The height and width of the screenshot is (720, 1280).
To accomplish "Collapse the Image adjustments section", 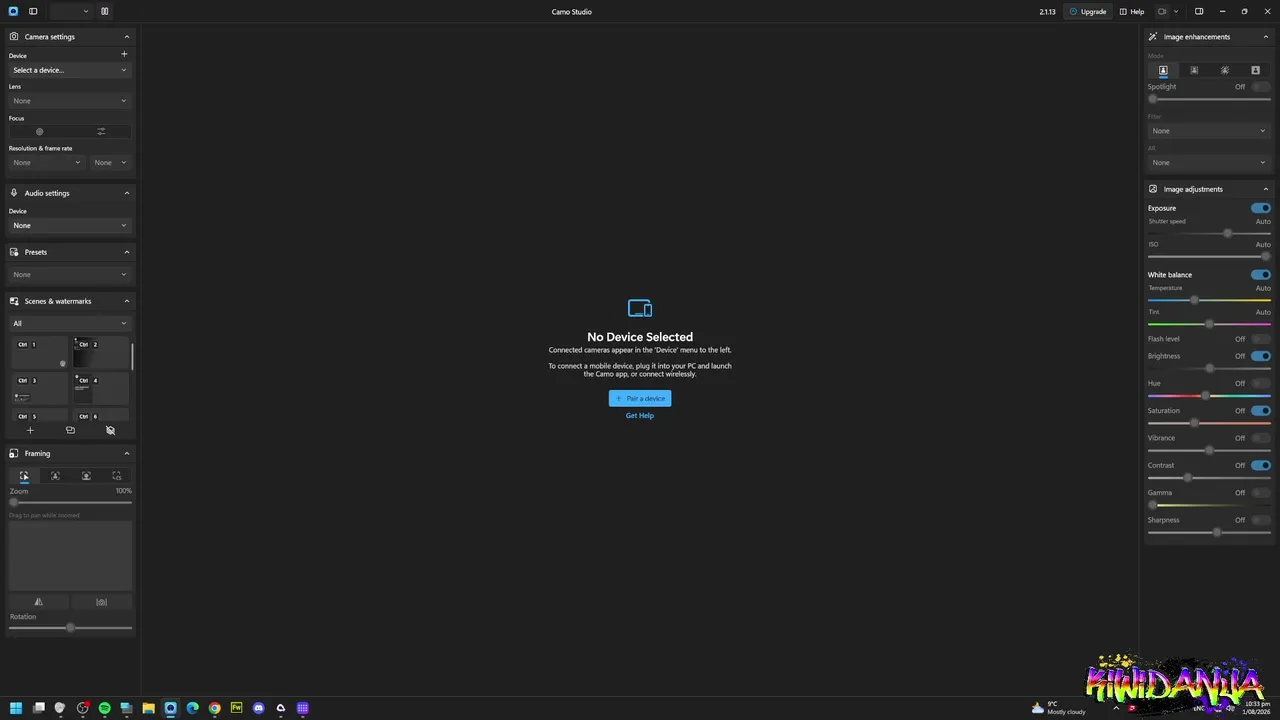I will 1265,189.
